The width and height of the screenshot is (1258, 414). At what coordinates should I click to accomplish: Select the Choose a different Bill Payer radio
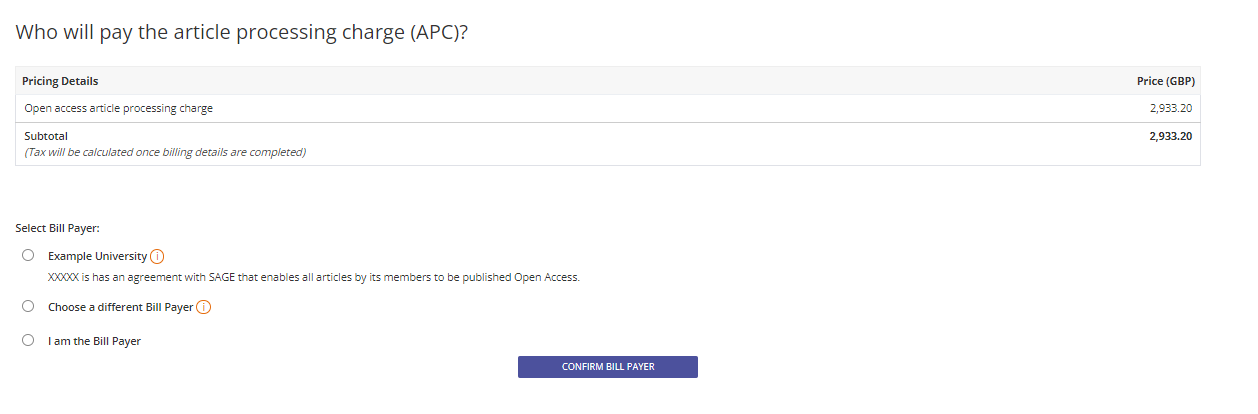[28, 307]
